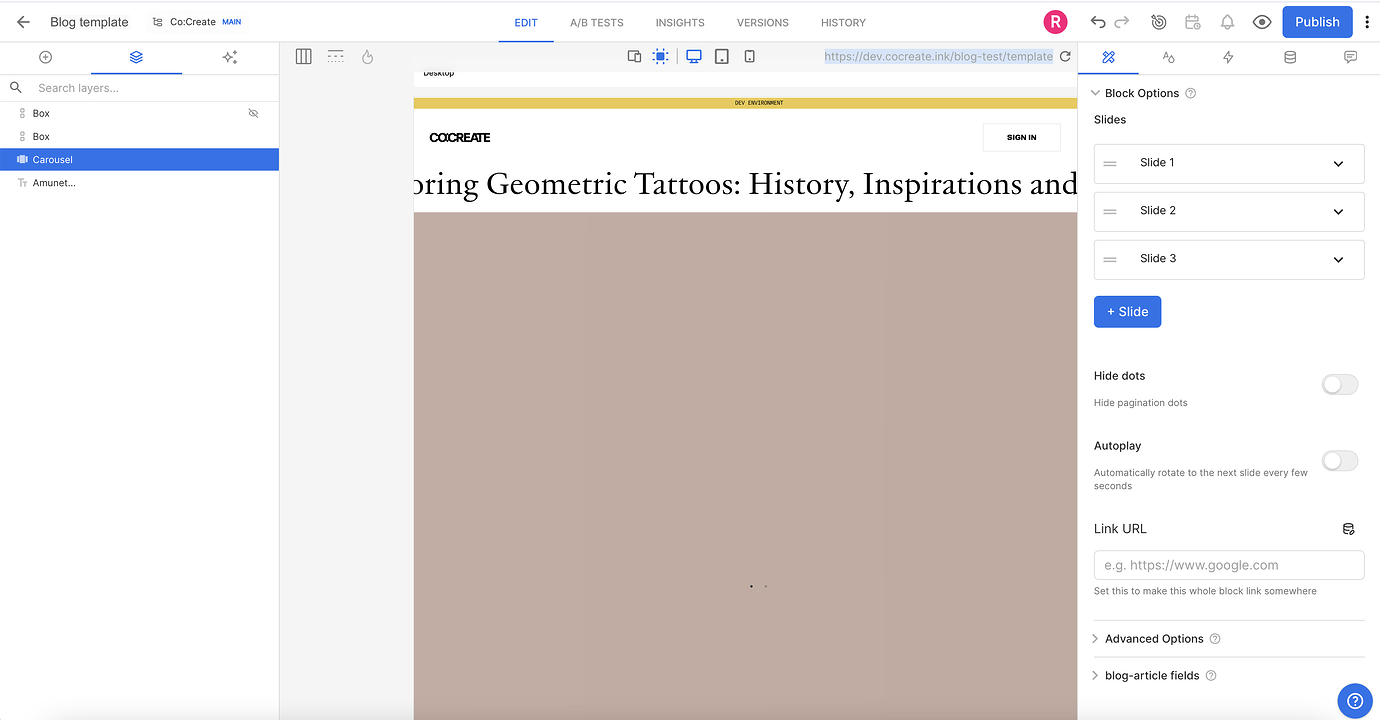
Task: Click the + Slide button
Action: (x=1127, y=311)
